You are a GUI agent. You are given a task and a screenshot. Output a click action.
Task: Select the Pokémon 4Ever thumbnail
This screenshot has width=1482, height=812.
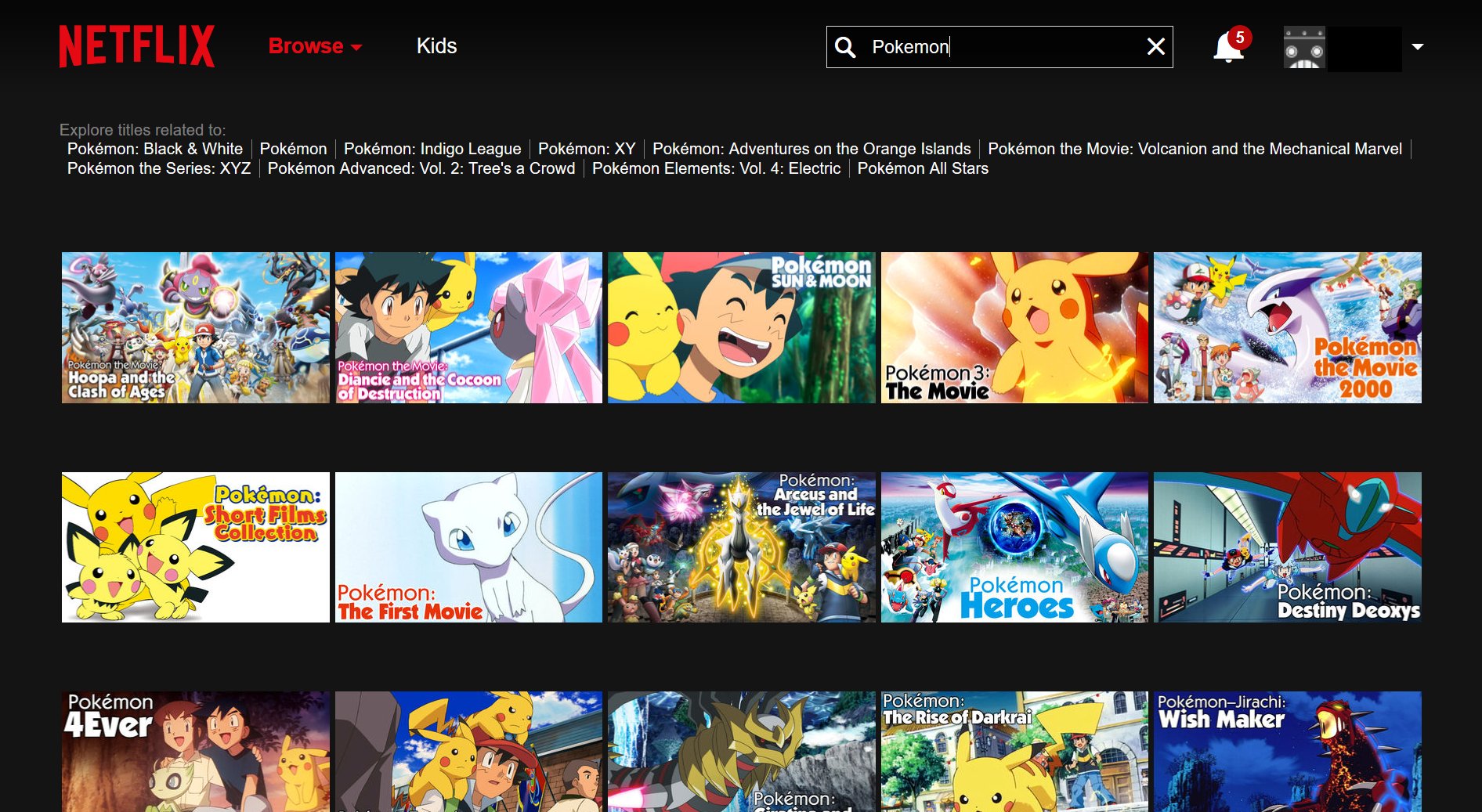click(196, 752)
